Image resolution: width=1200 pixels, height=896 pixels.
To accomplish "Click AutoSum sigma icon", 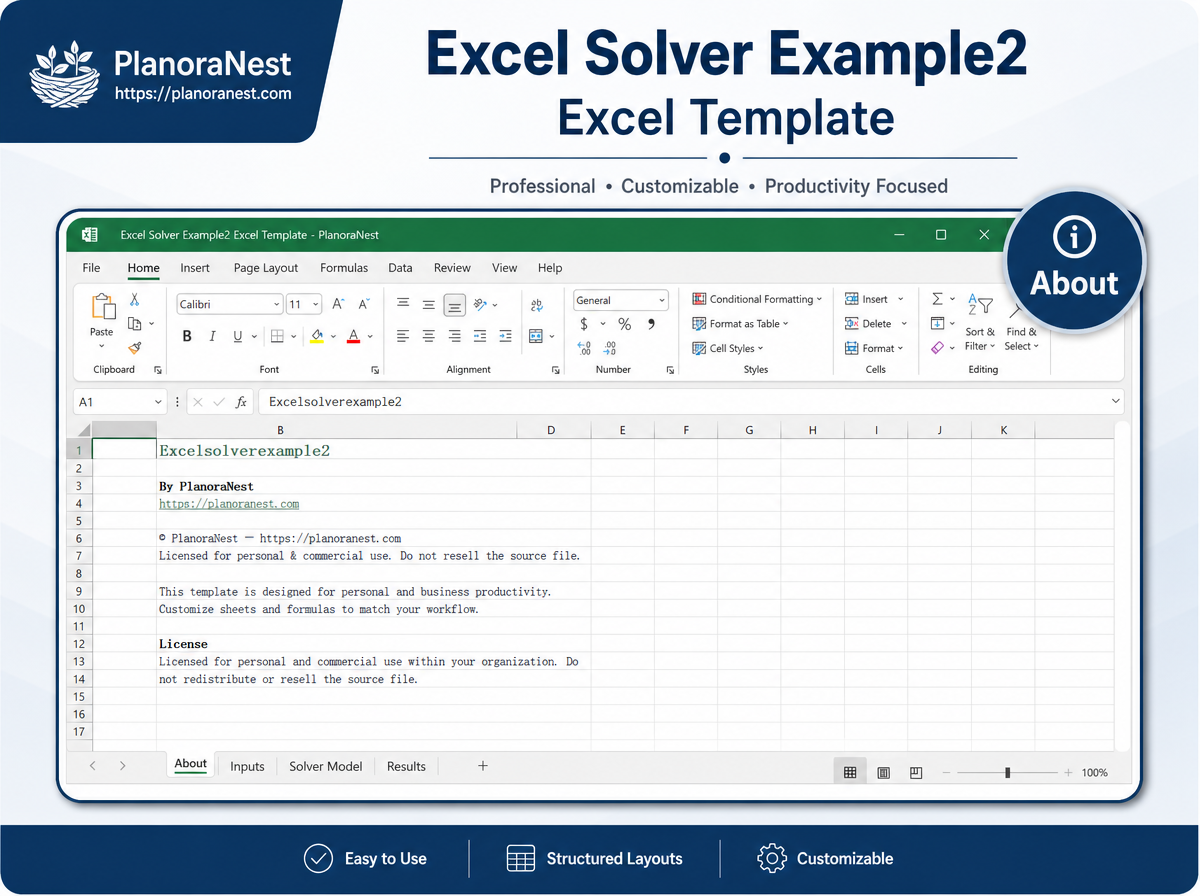I will coord(937,299).
